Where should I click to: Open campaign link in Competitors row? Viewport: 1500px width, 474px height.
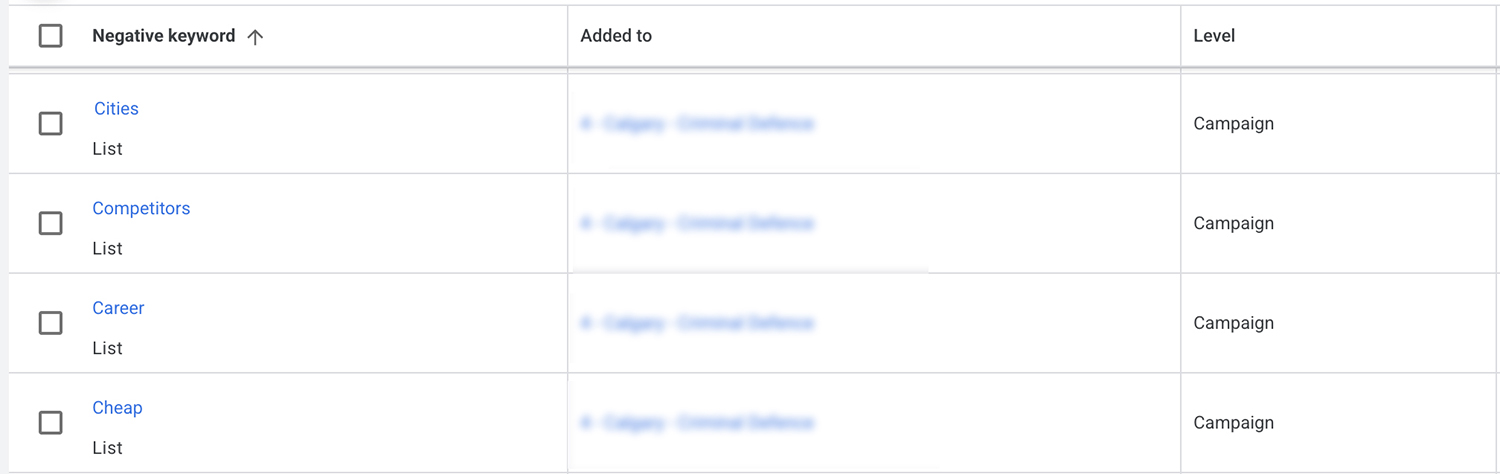697,224
